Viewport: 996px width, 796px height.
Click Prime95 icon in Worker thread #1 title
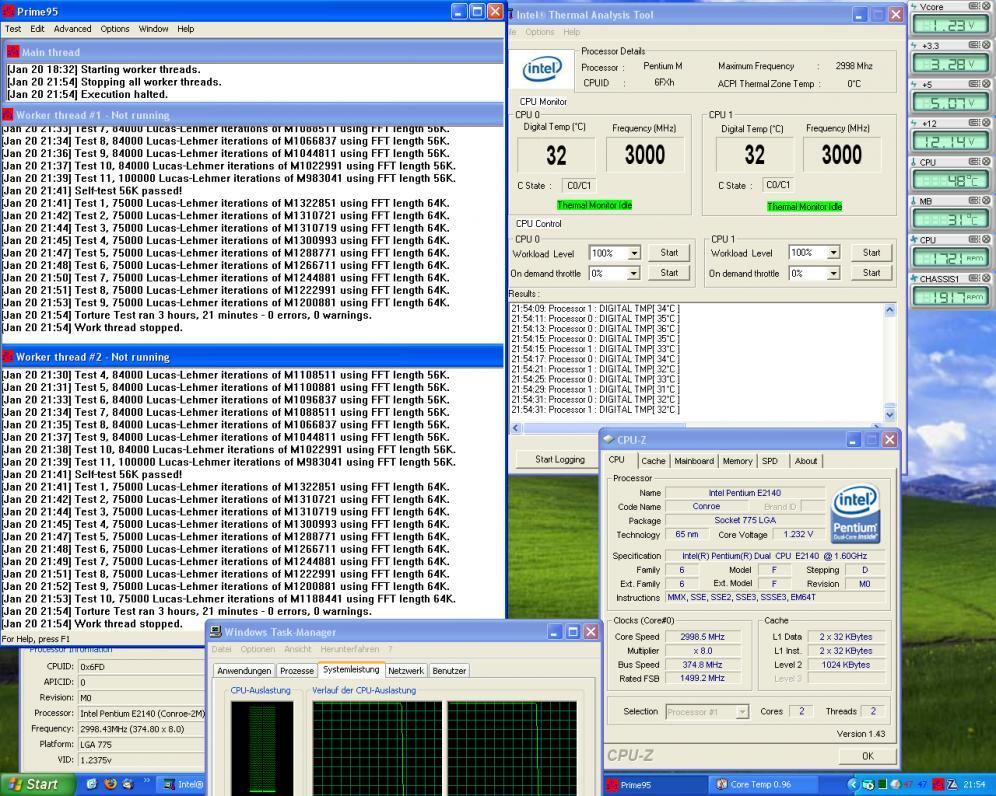[x=8, y=115]
